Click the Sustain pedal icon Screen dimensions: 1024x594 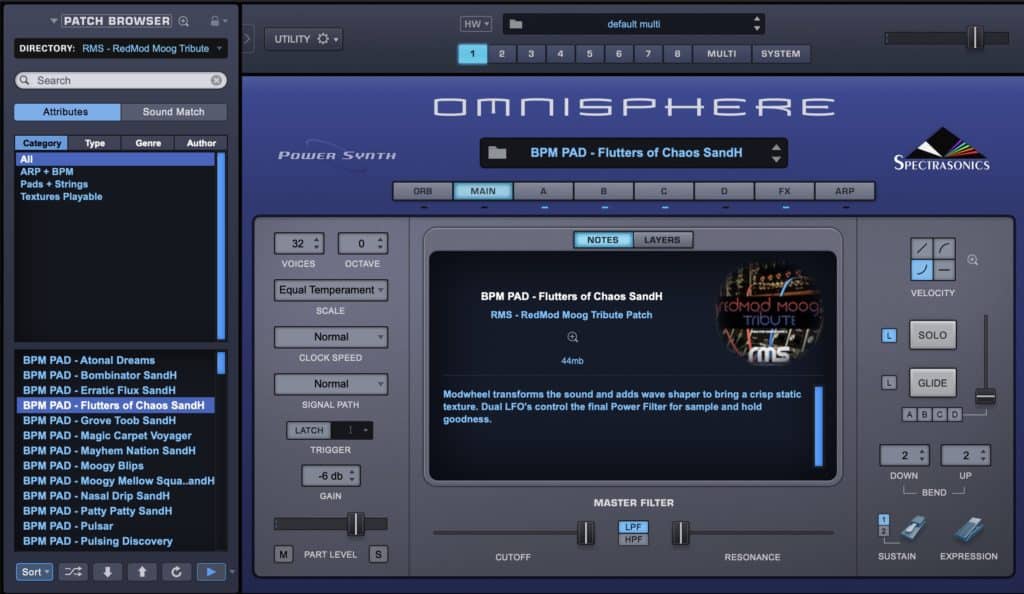click(x=912, y=529)
